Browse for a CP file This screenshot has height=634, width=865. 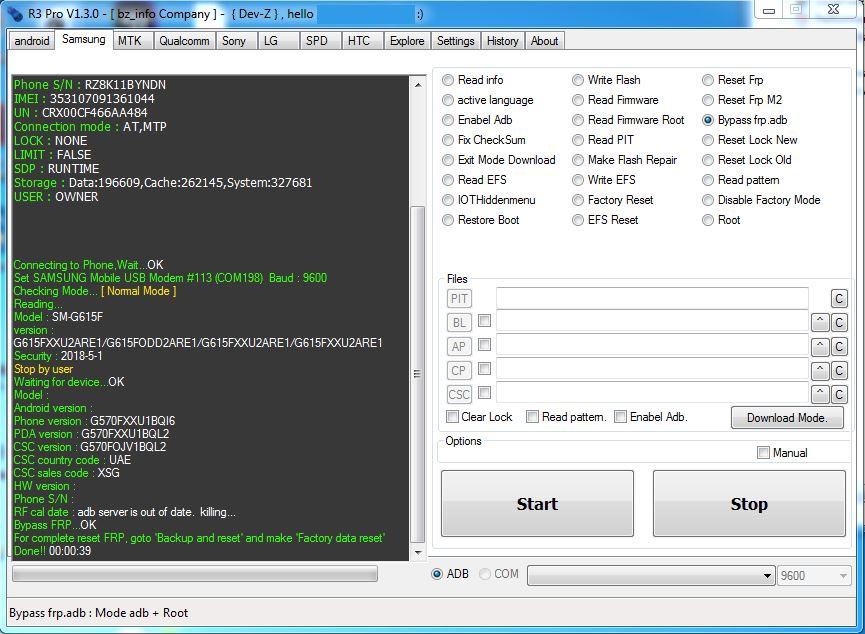[459, 370]
